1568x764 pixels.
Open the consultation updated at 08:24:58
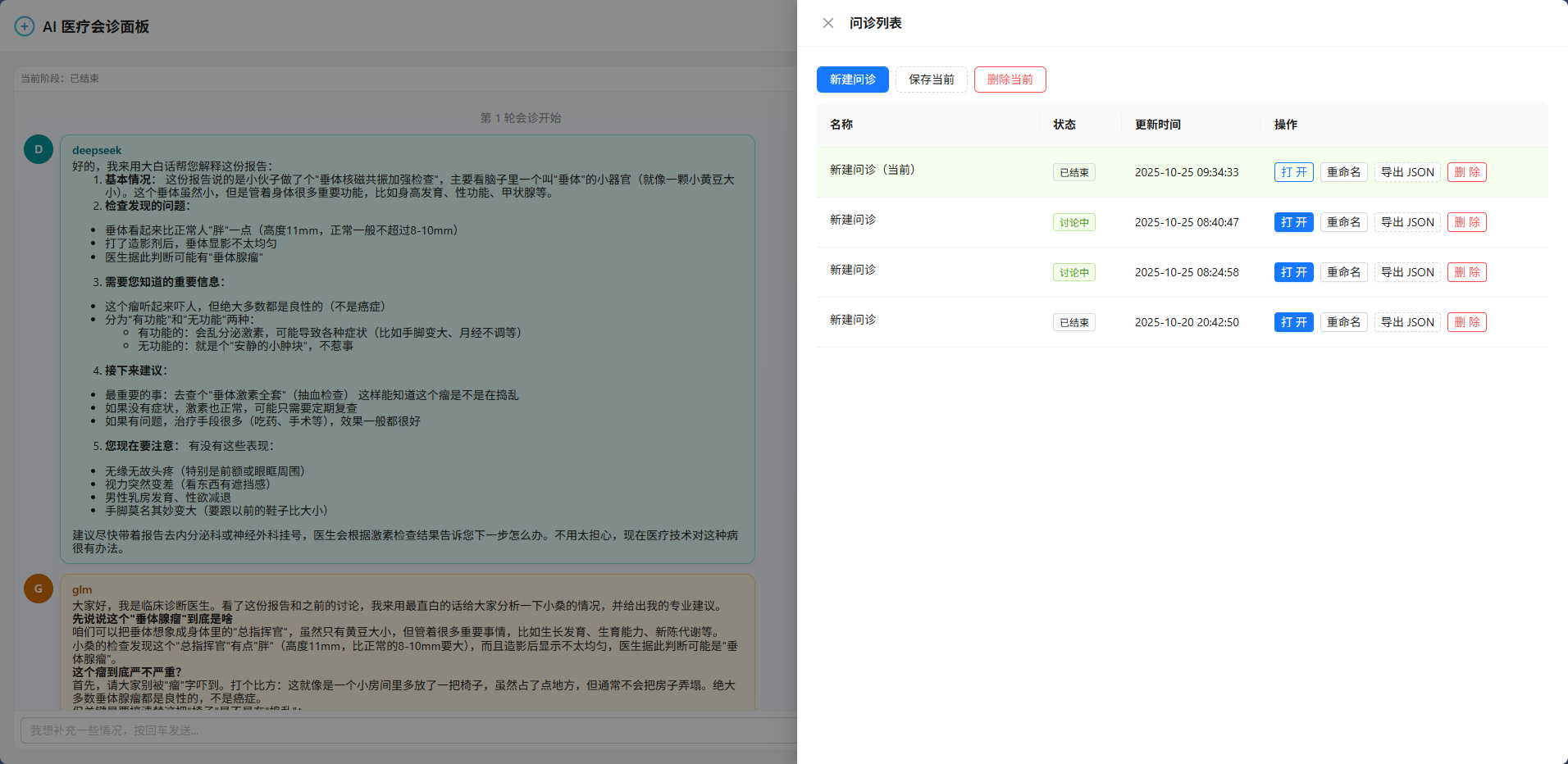click(1293, 272)
